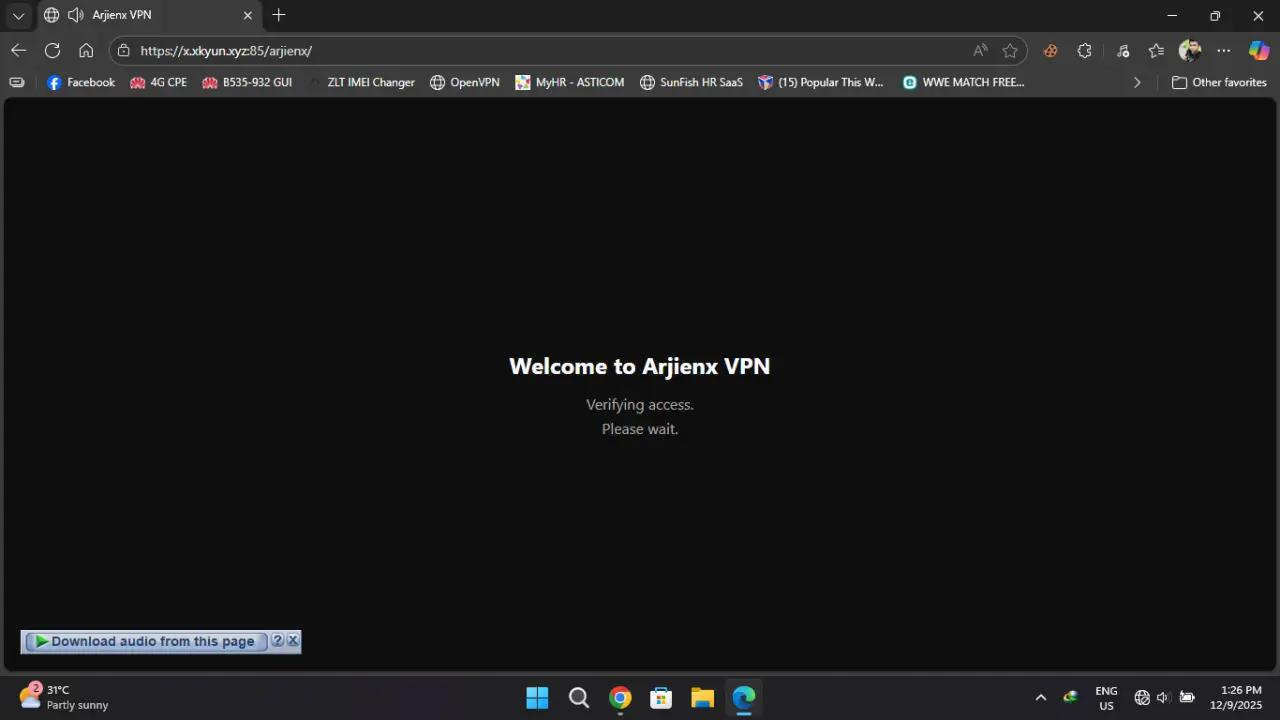1280x720 pixels.
Task: Open the Extensions puzzle icon
Action: [1084, 50]
